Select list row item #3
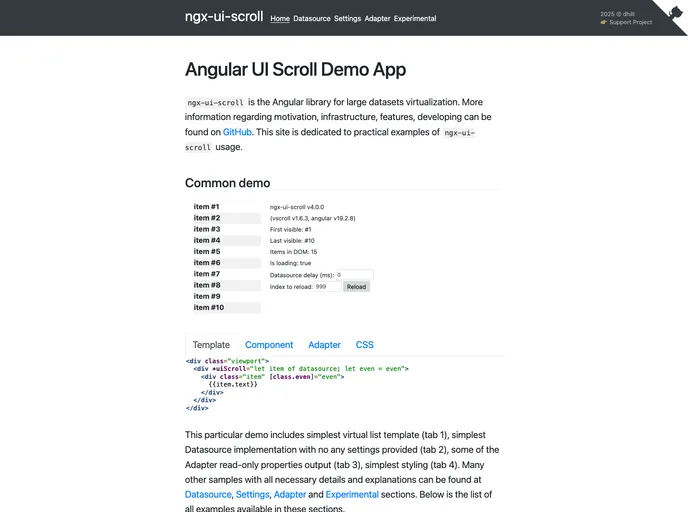 point(227,229)
